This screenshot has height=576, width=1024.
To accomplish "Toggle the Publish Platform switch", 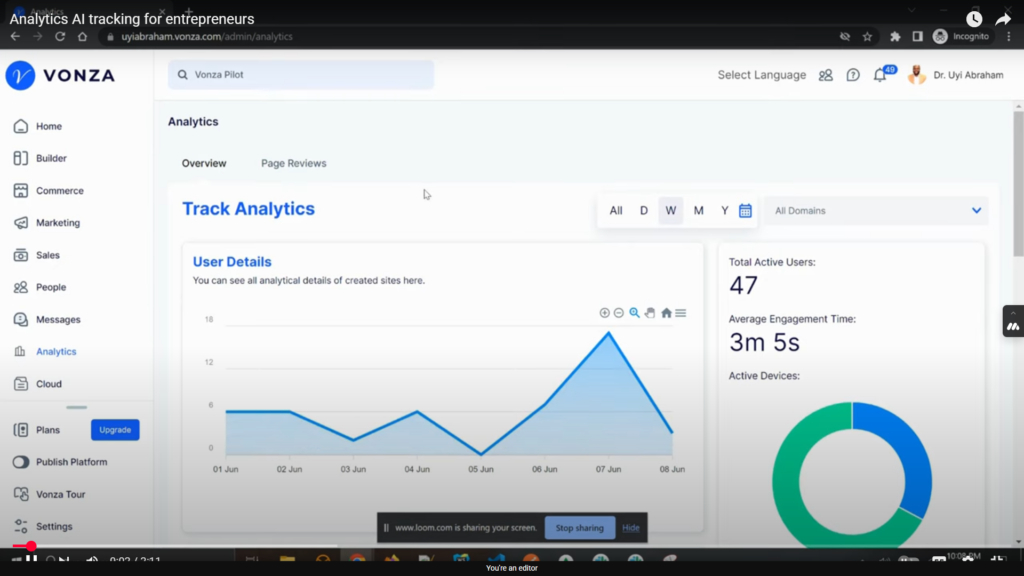I will tap(21, 462).
